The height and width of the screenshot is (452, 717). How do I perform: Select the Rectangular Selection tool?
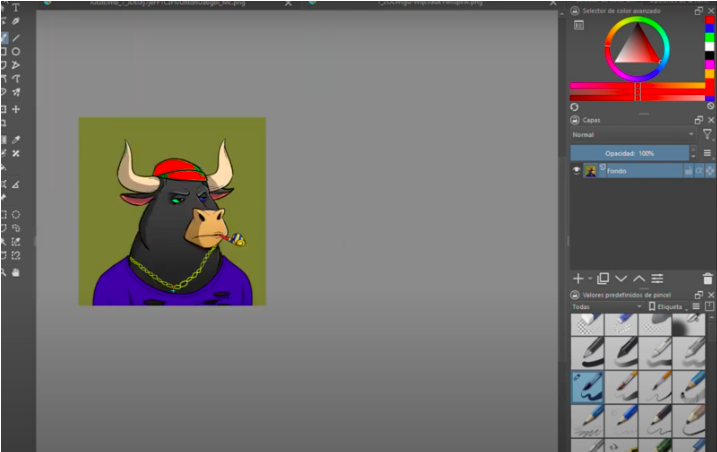3,214
